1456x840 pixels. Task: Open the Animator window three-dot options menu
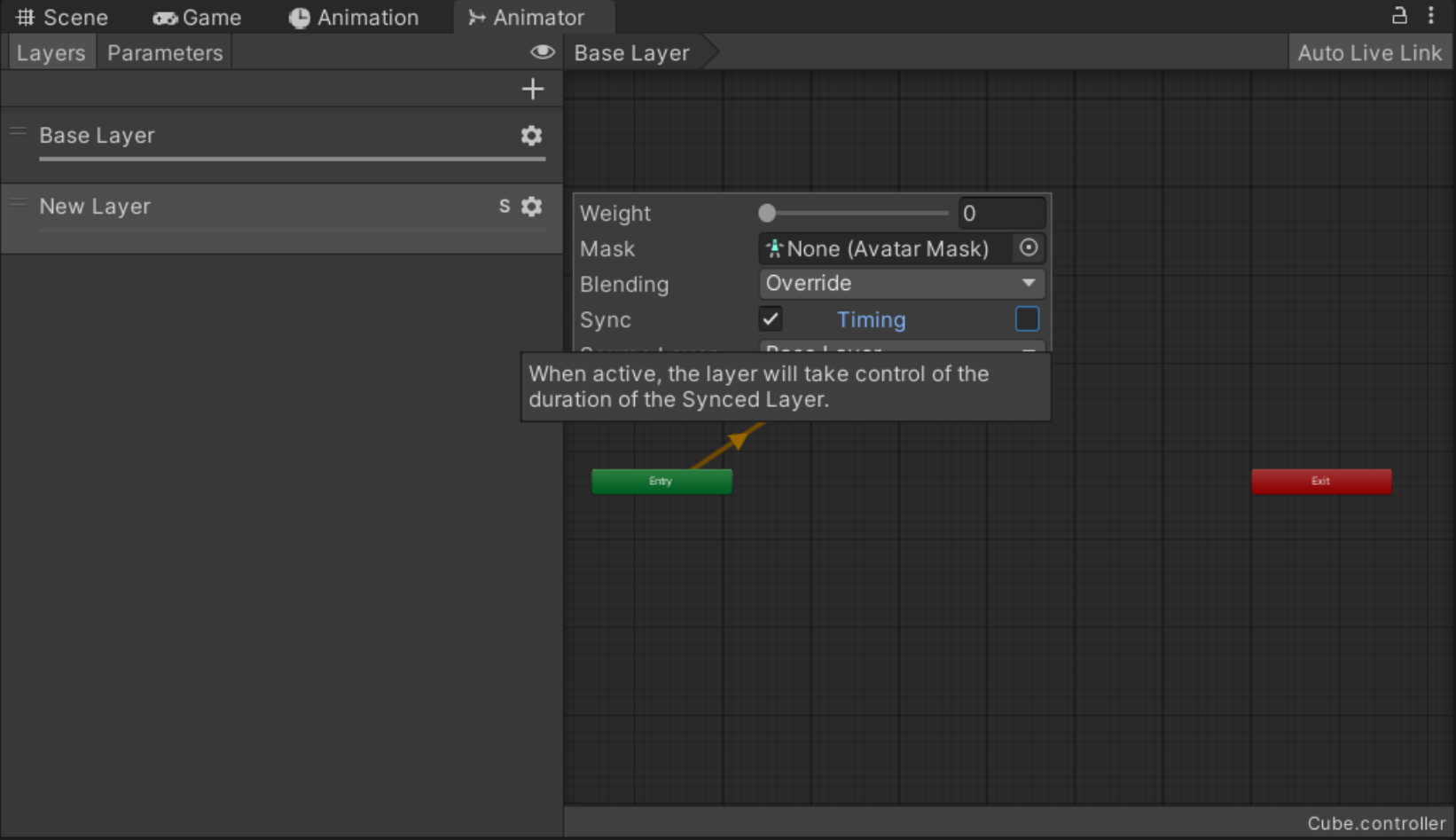[1430, 15]
